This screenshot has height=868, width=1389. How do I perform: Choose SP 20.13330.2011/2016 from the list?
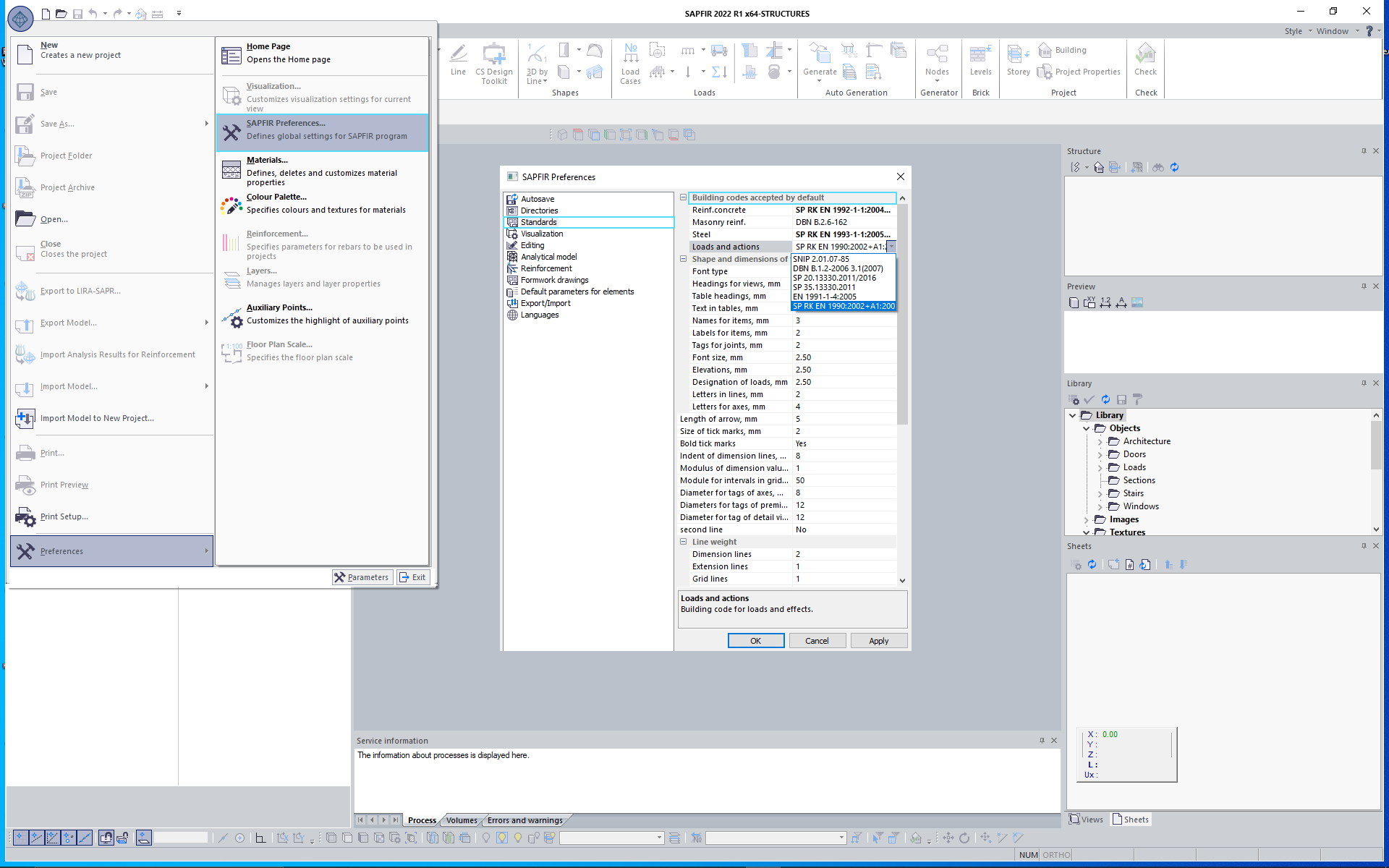pyautogui.click(x=834, y=278)
